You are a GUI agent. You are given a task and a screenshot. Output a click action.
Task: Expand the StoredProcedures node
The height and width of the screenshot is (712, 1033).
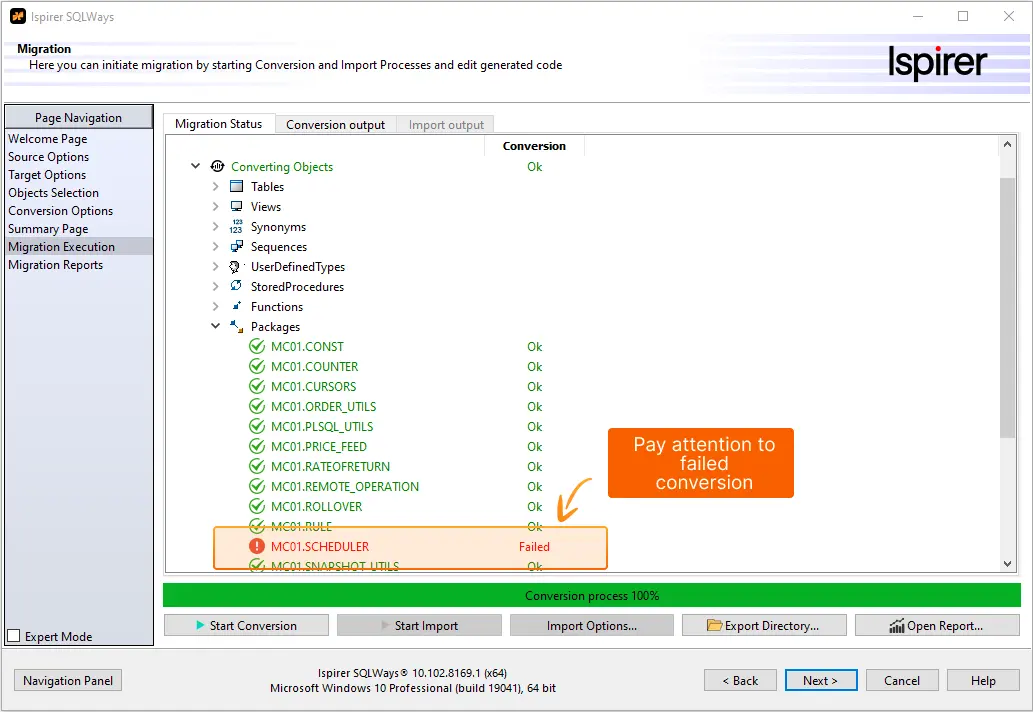pyautogui.click(x=215, y=287)
